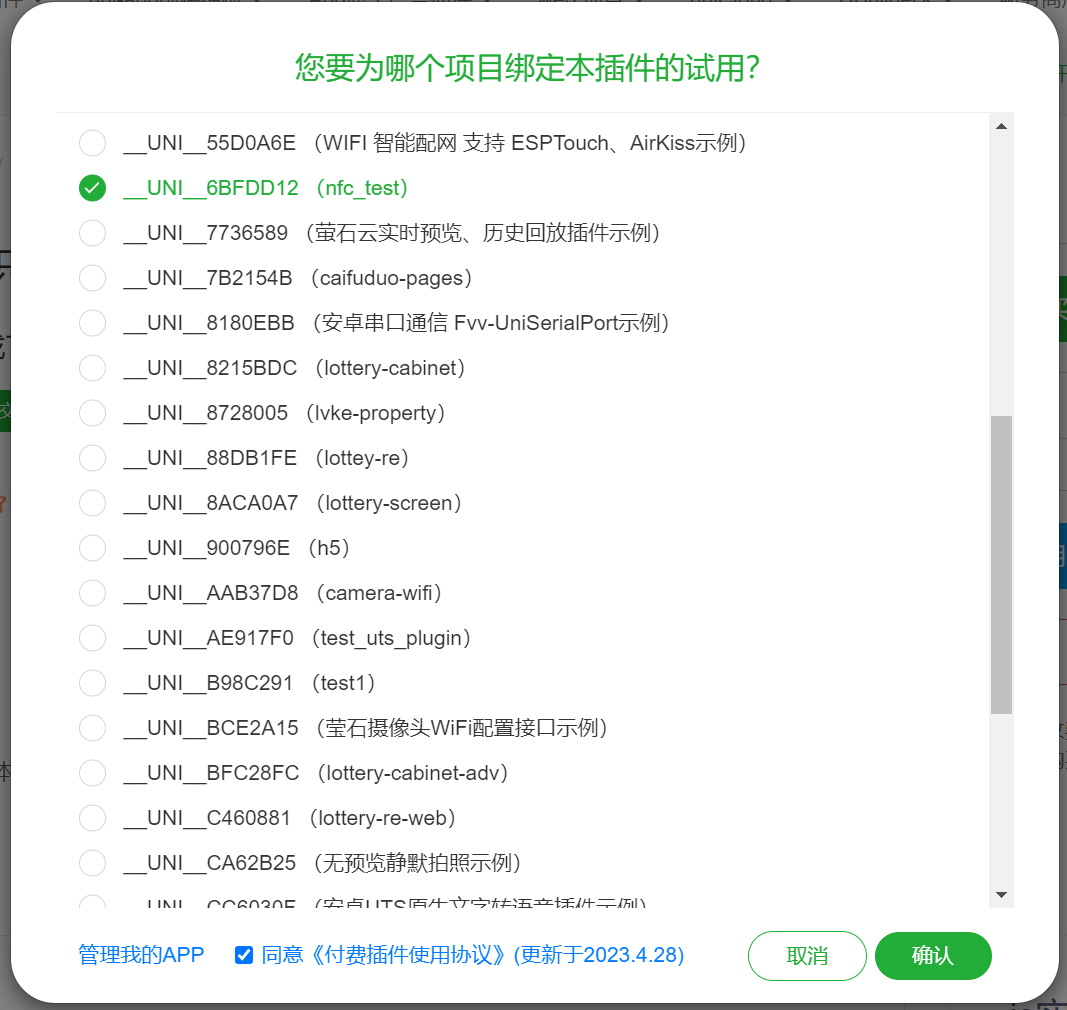Select the lottey-re project option
This screenshot has width=1067, height=1010.
click(x=92, y=458)
